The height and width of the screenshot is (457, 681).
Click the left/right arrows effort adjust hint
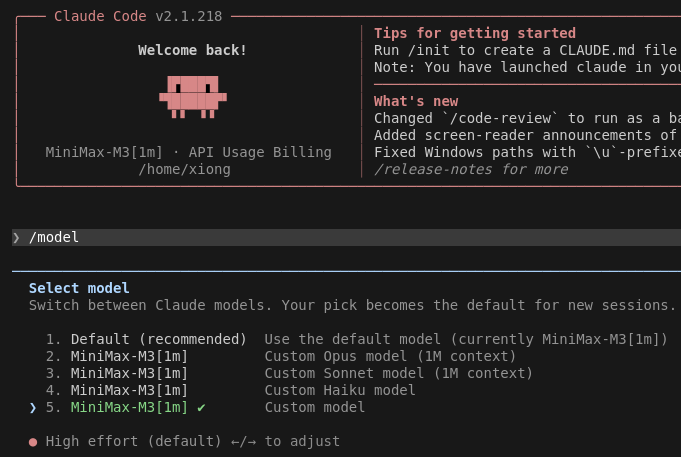click(243, 442)
